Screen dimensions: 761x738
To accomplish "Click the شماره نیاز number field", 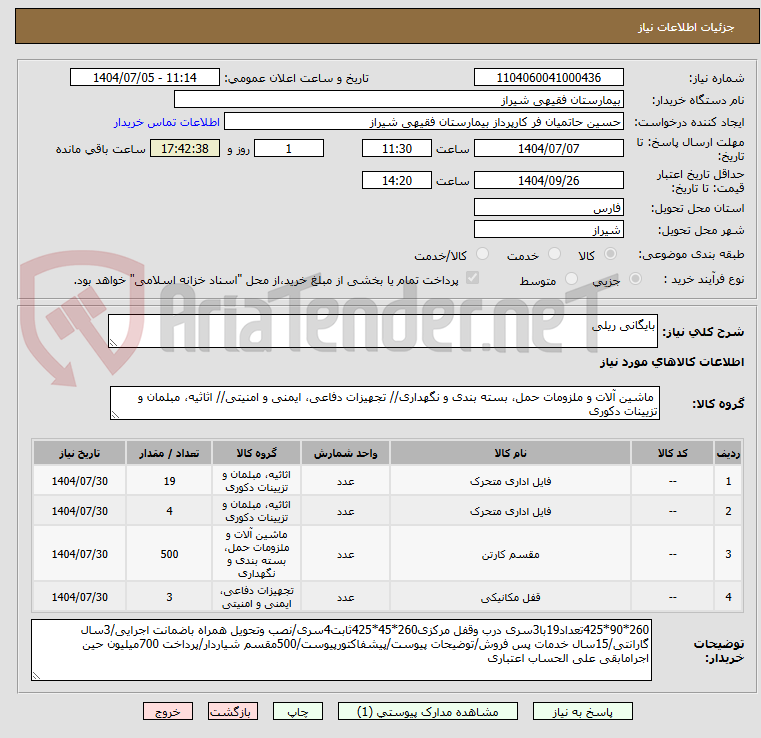I will [548, 78].
